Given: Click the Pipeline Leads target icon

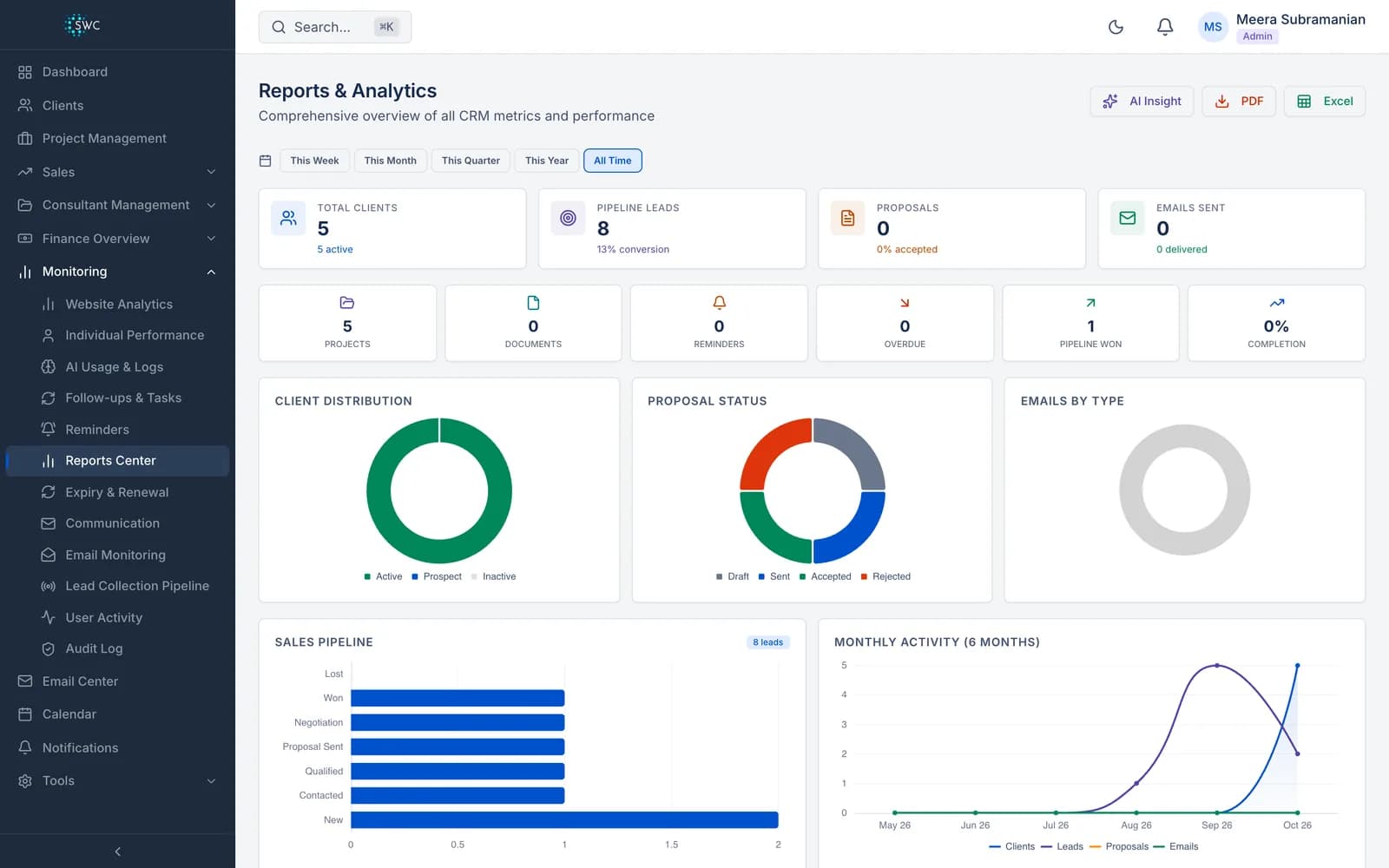Looking at the screenshot, I should tap(568, 218).
